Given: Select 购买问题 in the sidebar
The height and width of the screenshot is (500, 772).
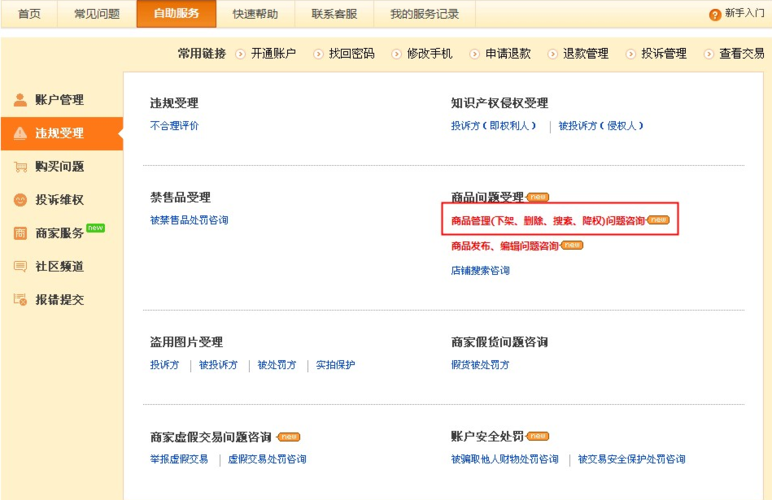Looking at the screenshot, I should pos(62,167).
